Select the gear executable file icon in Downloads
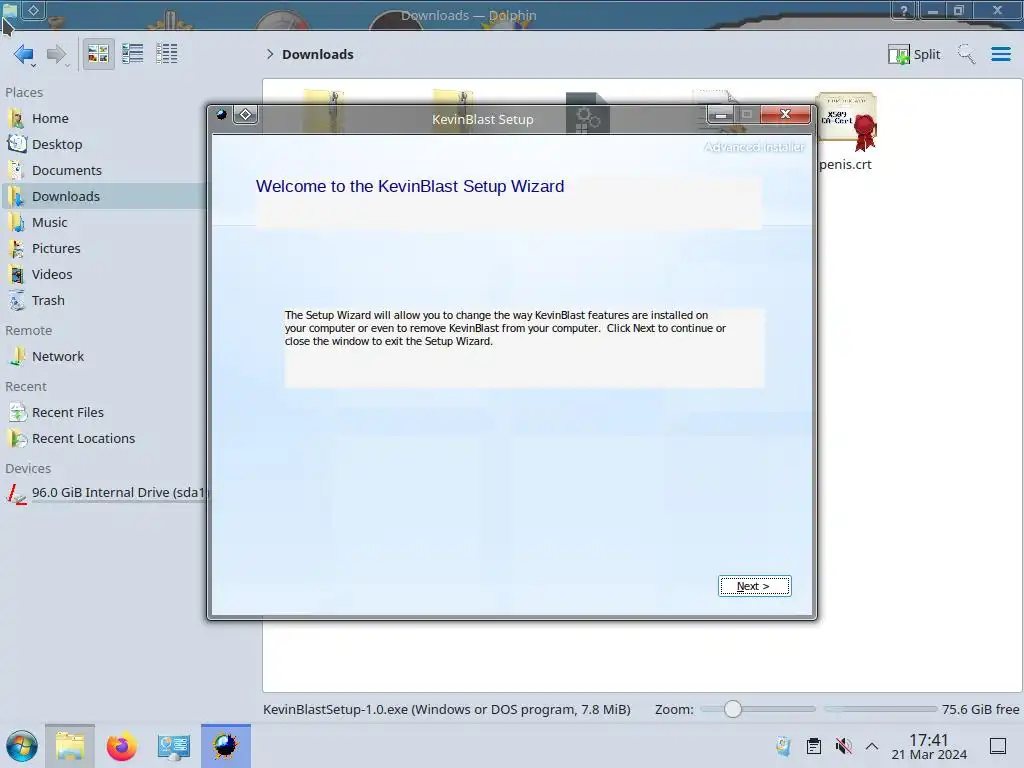The image size is (1024, 768). 587,112
